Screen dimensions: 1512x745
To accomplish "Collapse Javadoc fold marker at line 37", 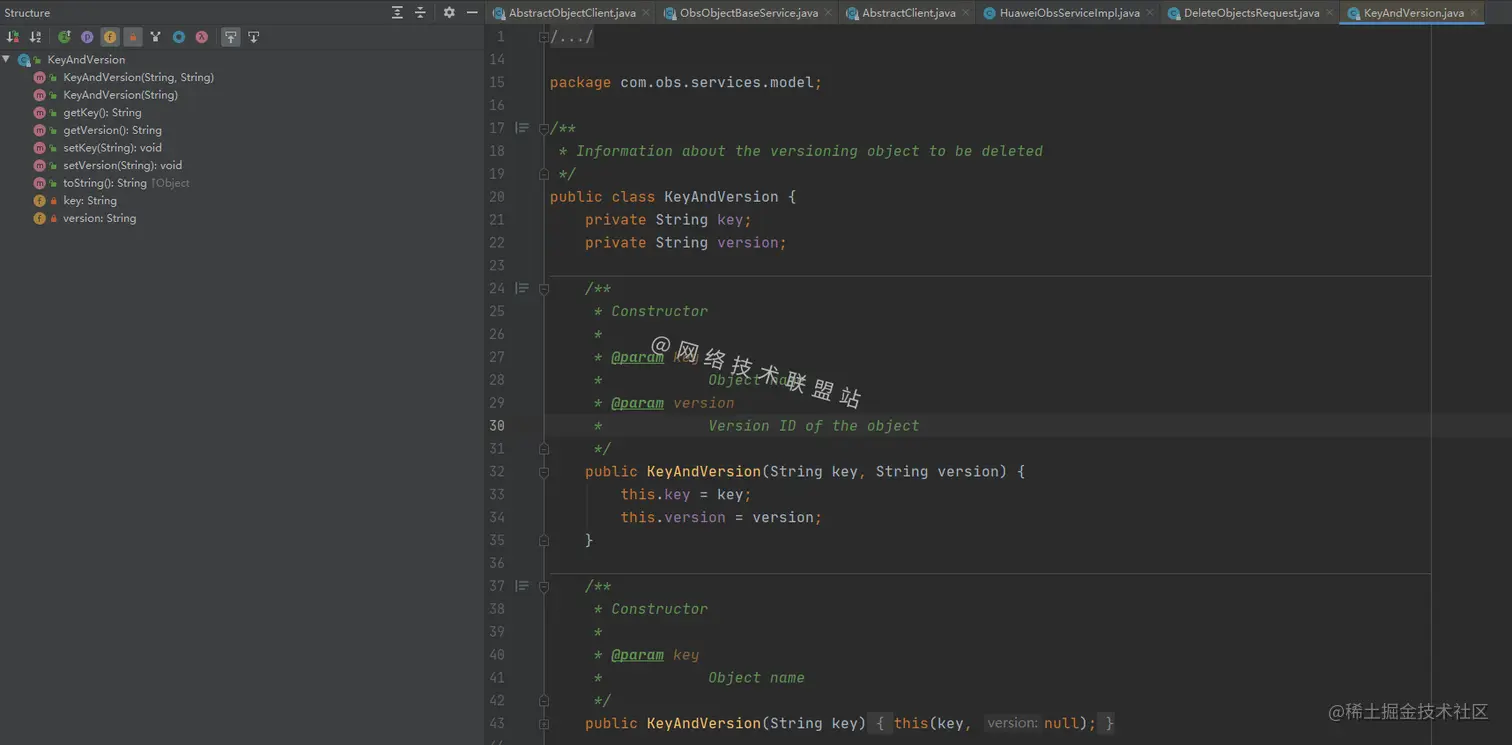I will pos(544,587).
